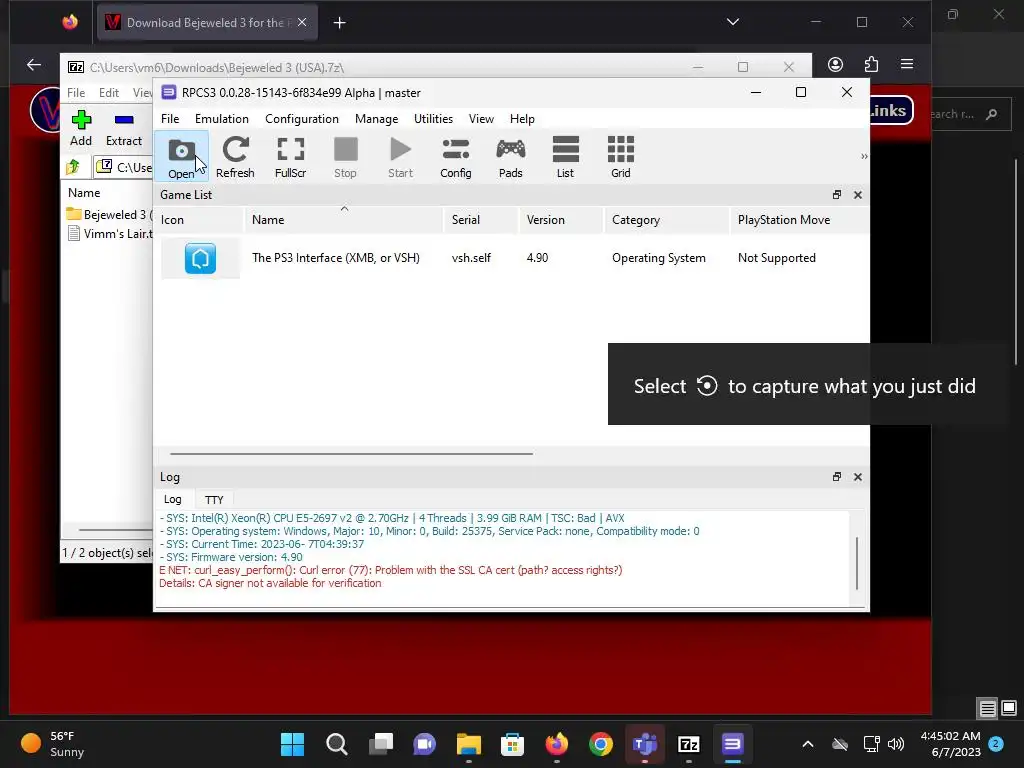Viewport: 1024px width, 768px height.
Task: Switch to the TTY tab
Action: [214, 500]
